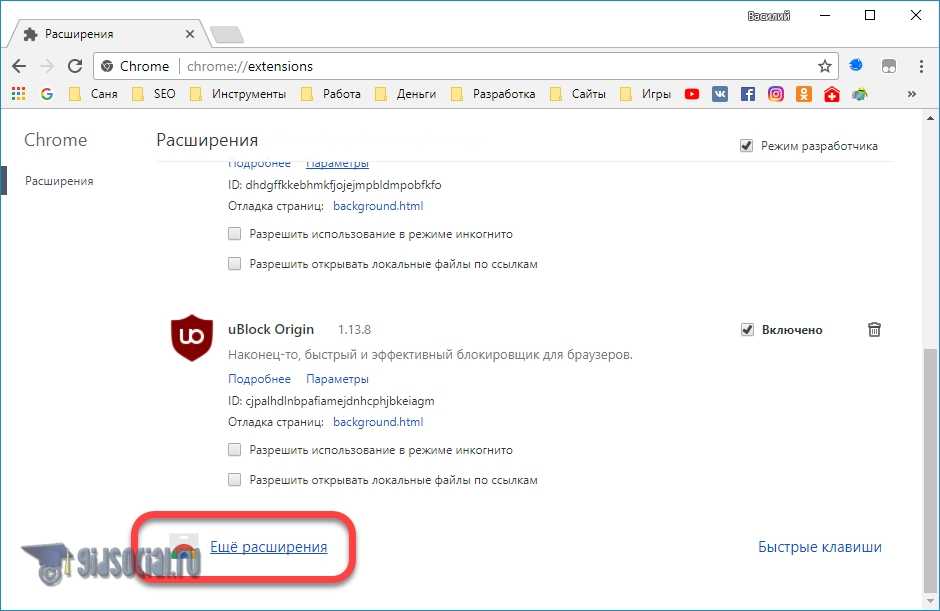Open the Instagram bookmark icon
Image resolution: width=940 pixels, height=611 pixels.
point(776,94)
